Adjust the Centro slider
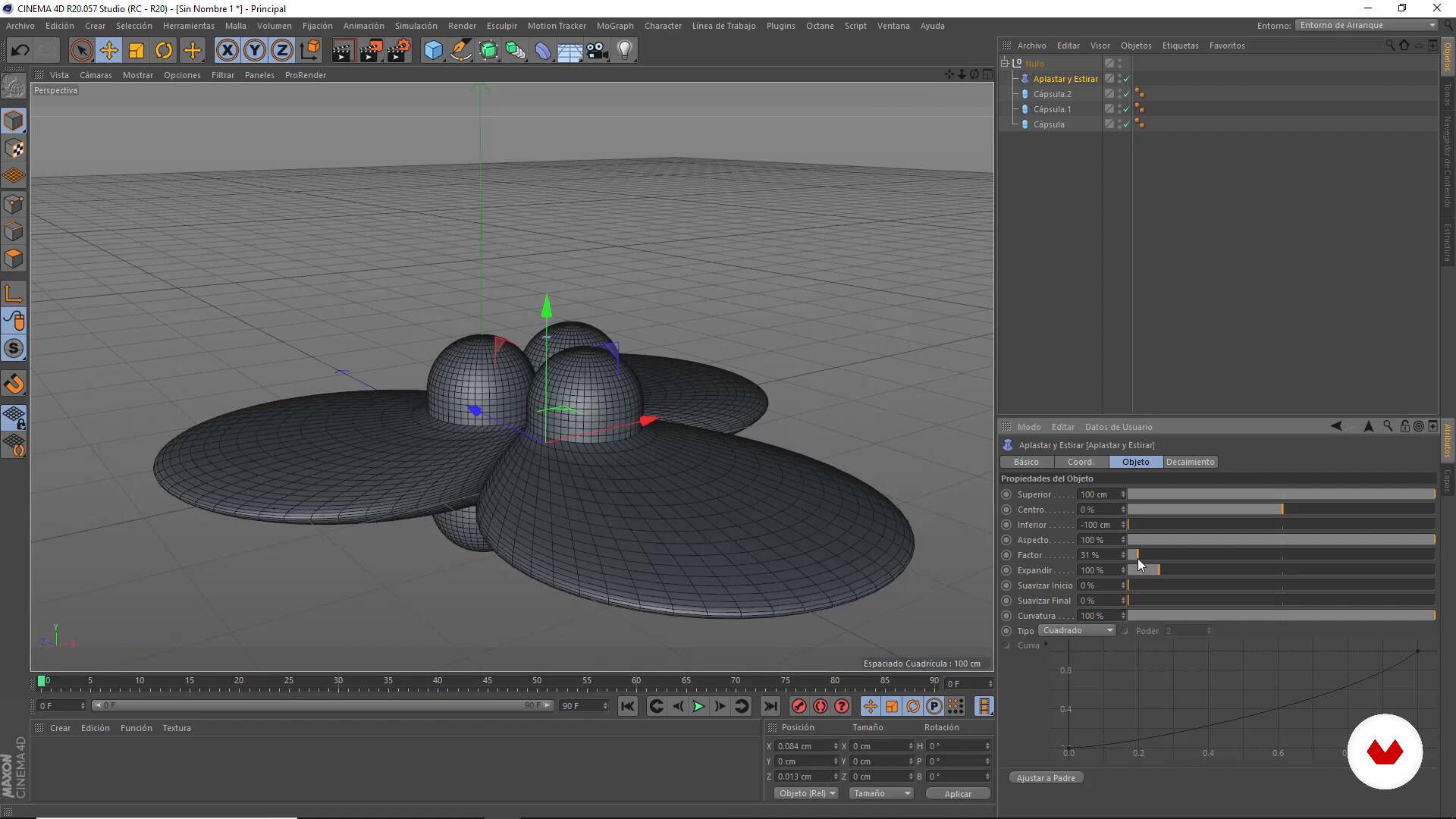The image size is (1456, 819). 1282,510
